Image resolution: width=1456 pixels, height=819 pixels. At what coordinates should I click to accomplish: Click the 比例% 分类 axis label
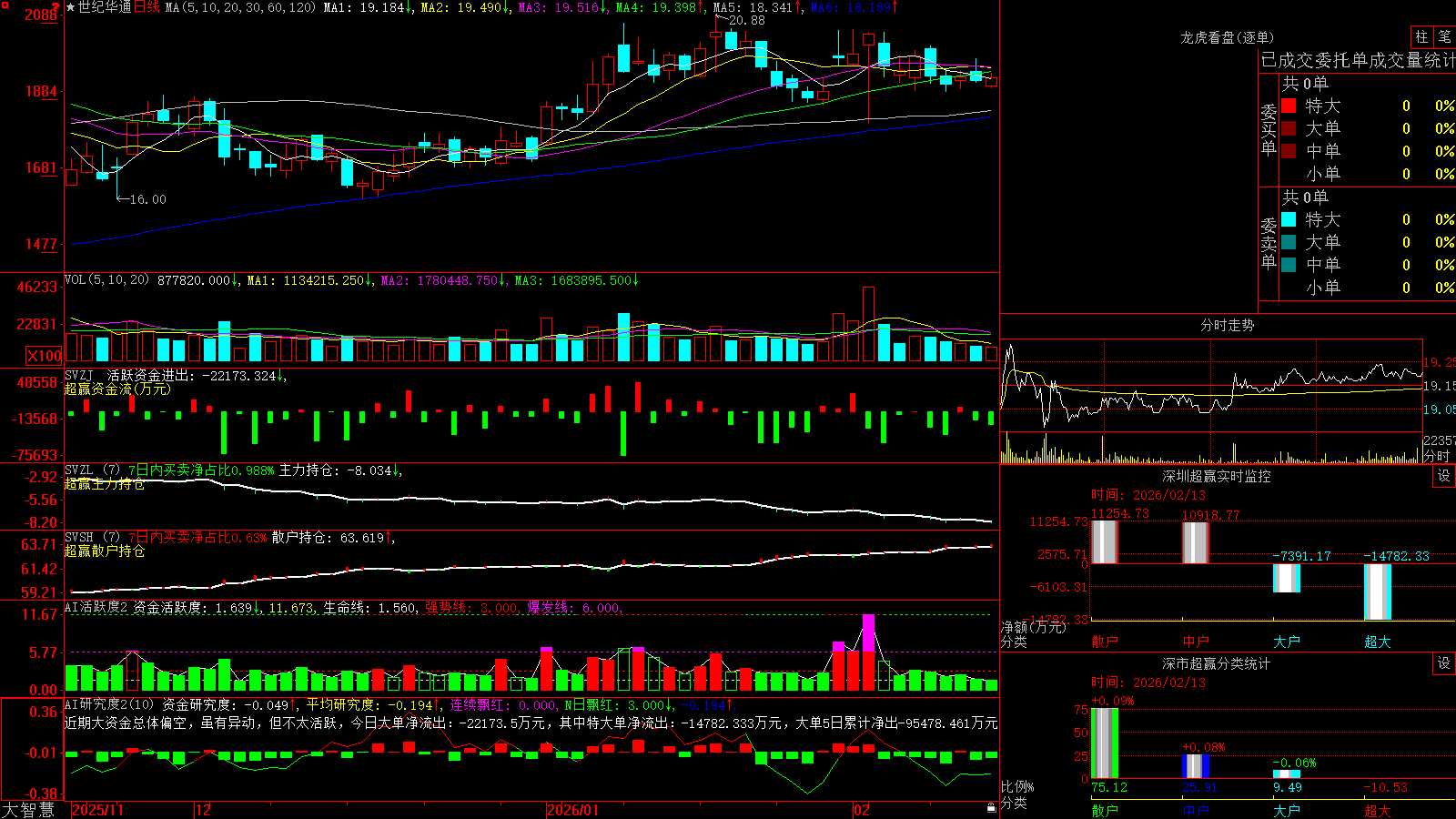coord(1017,794)
